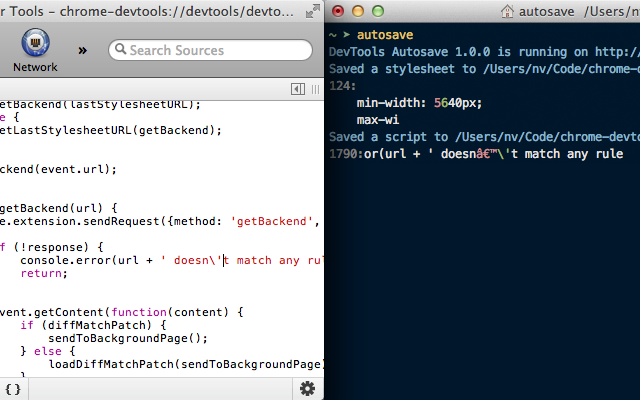
Task: Pretty print source with braces button
Action: tap(13, 389)
